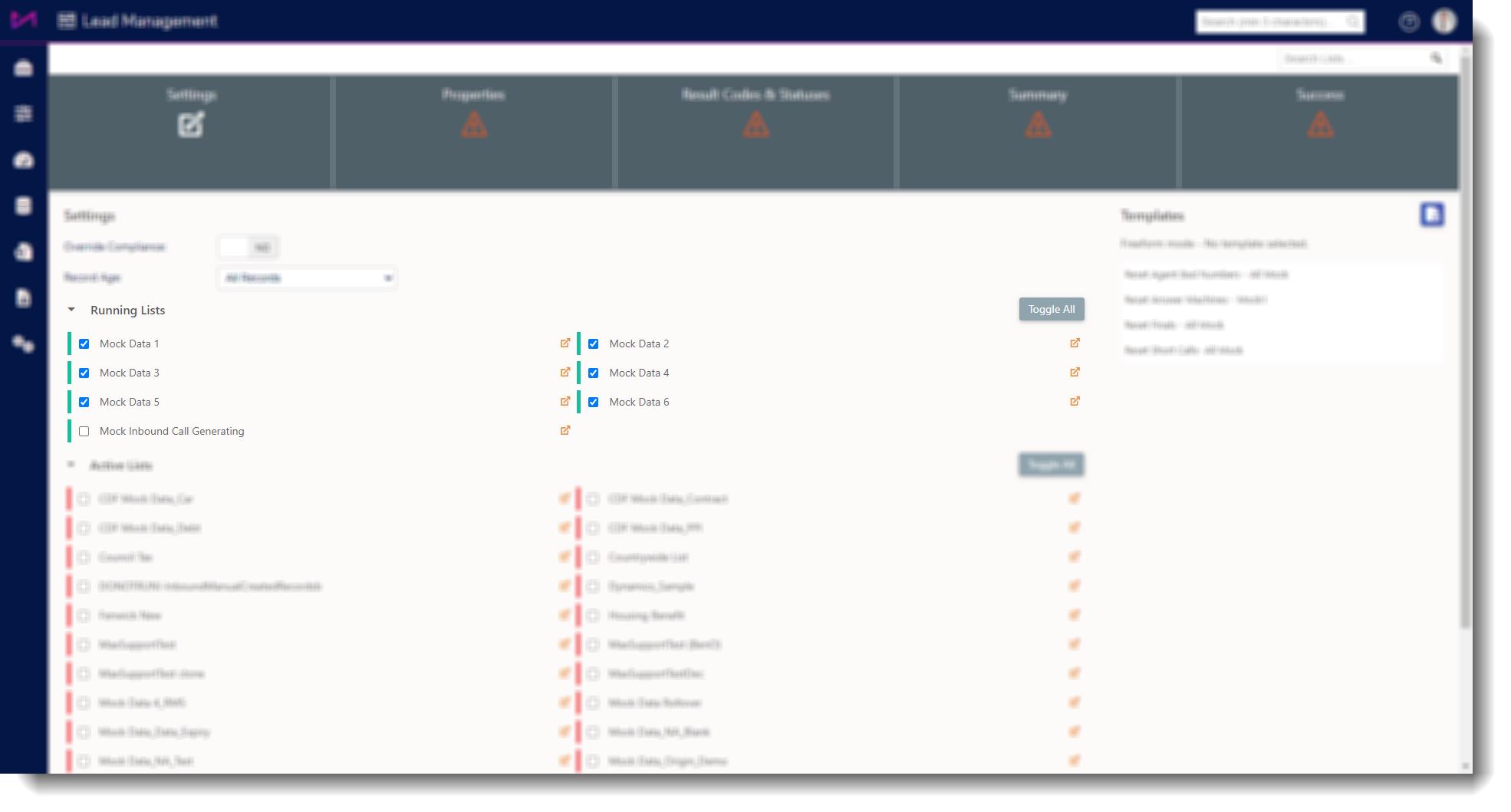
Task: Collapse the Running Lists section arrow
Action: point(71,310)
